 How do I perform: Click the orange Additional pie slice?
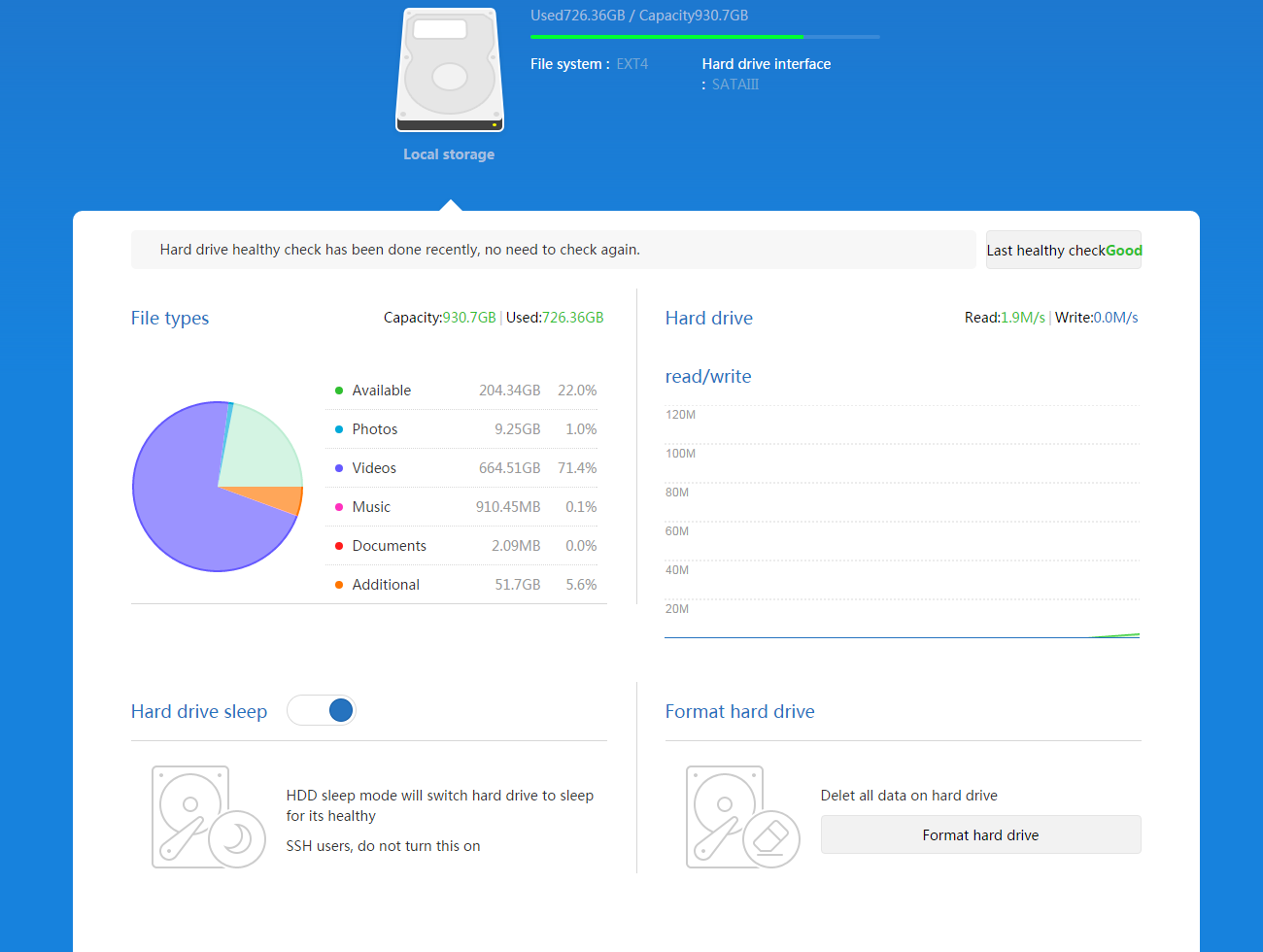(280, 499)
